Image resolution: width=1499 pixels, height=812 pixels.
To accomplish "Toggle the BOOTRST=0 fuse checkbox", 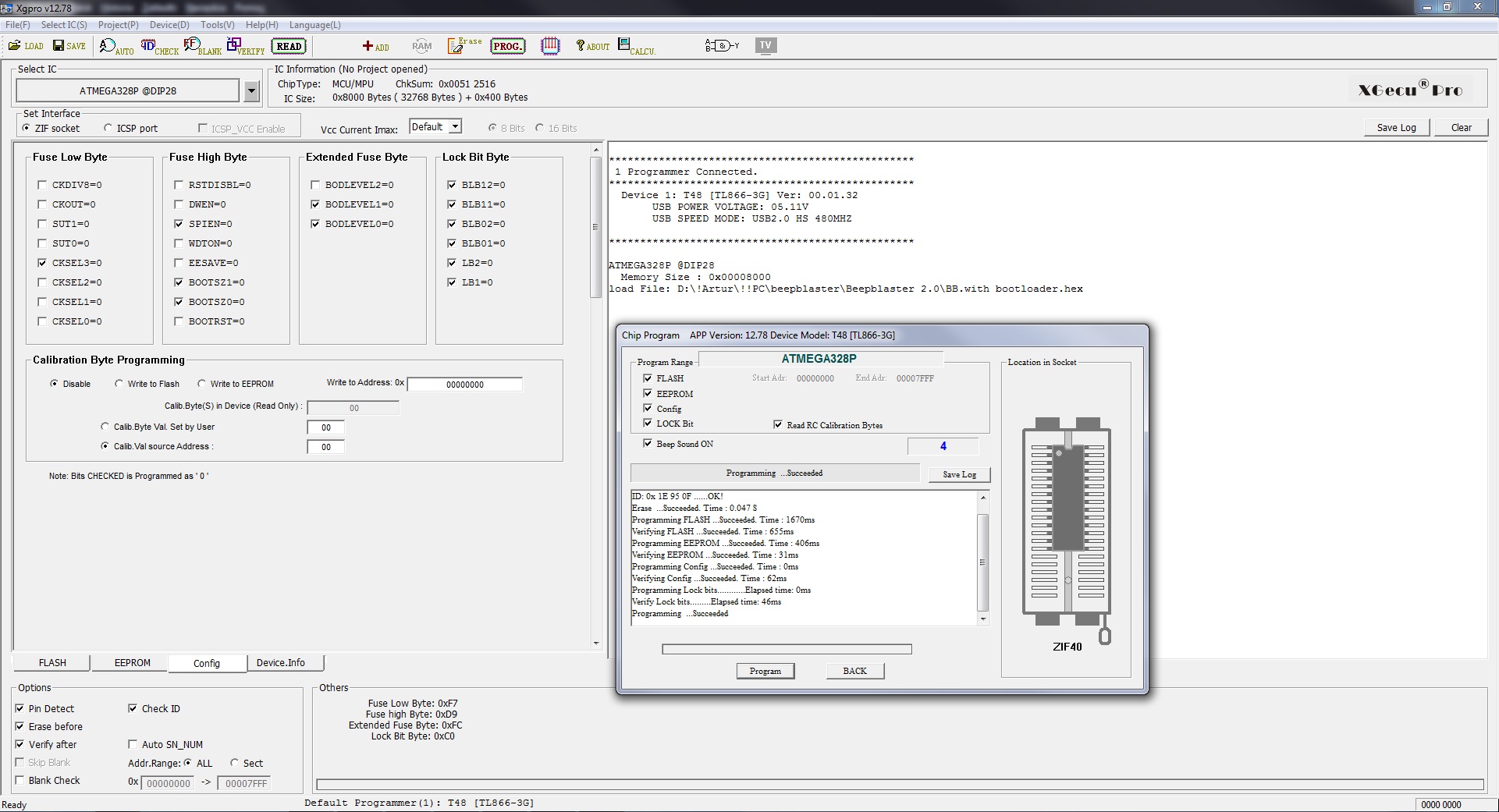I will click(179, 321).
